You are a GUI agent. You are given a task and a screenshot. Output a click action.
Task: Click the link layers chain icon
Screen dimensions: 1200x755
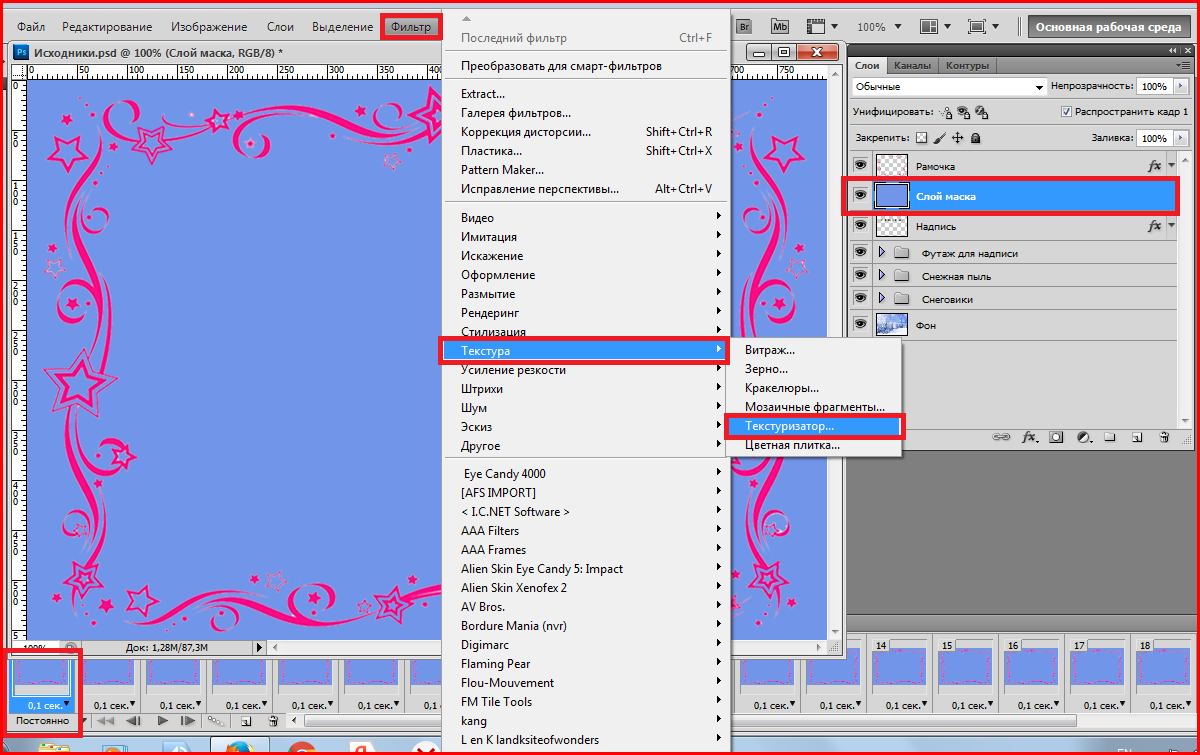pyautogui.click(x=1001, y=437)
